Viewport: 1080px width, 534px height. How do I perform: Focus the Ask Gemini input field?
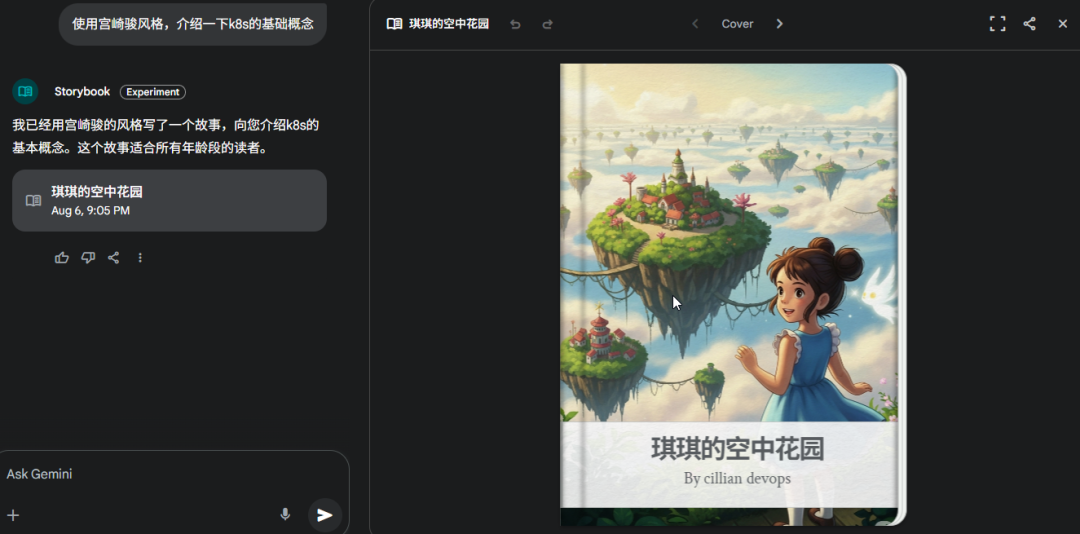pyautogui.click(x=172, y=474)
